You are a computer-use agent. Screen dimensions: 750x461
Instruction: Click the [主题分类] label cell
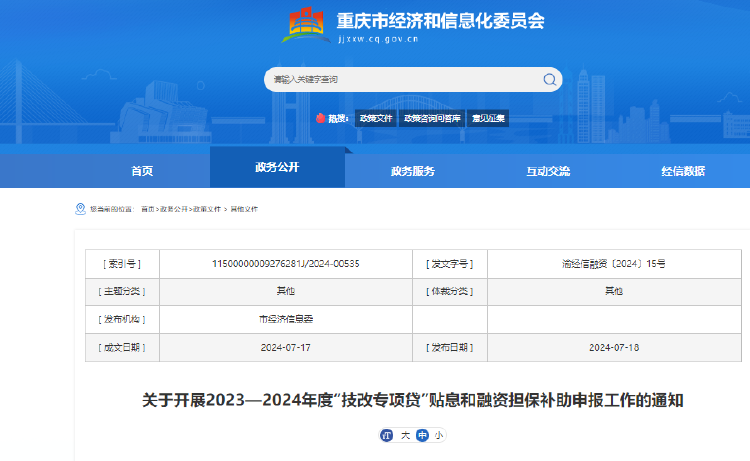click(x=122, y=291)
